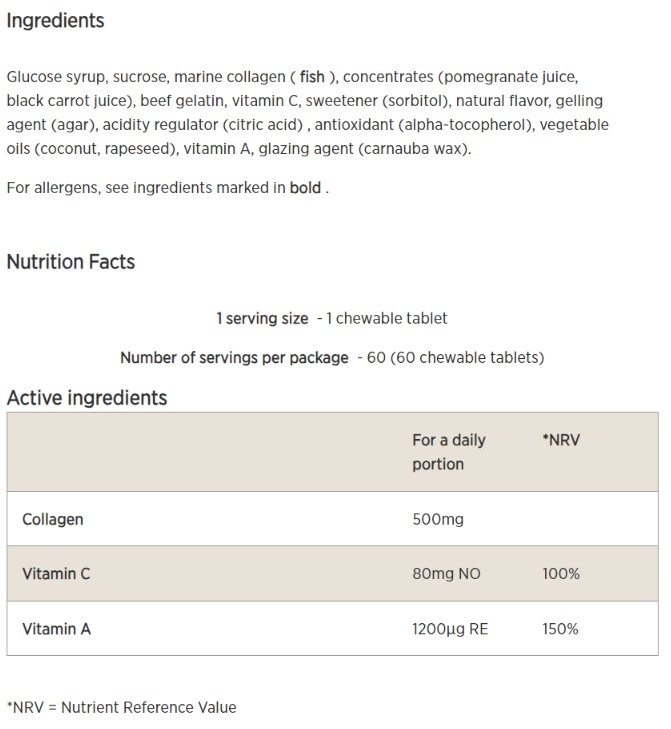This screenshot has height=729, width=671.
Task: Click the 100% NRV value
Action: (x=561, y=574)
